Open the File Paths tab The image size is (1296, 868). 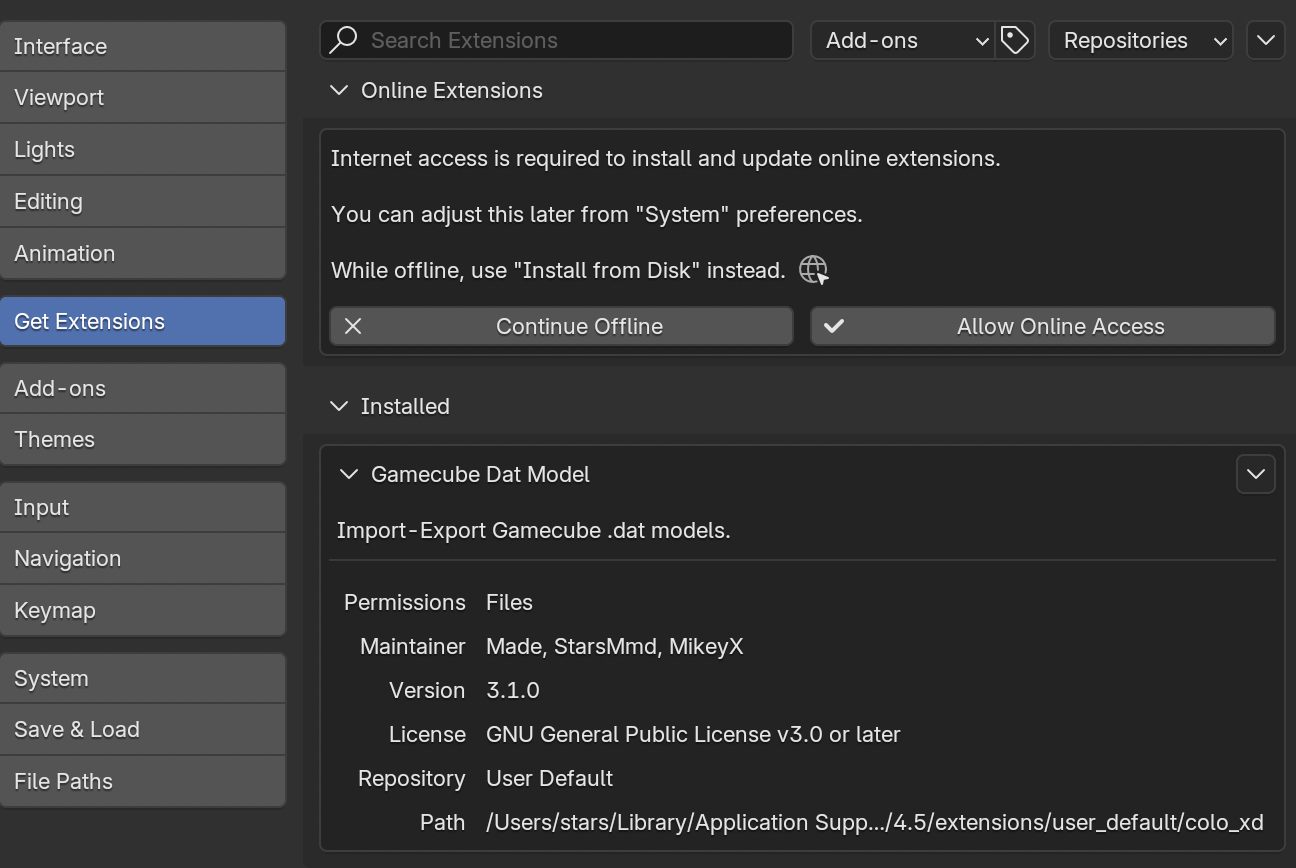(143, 782)
